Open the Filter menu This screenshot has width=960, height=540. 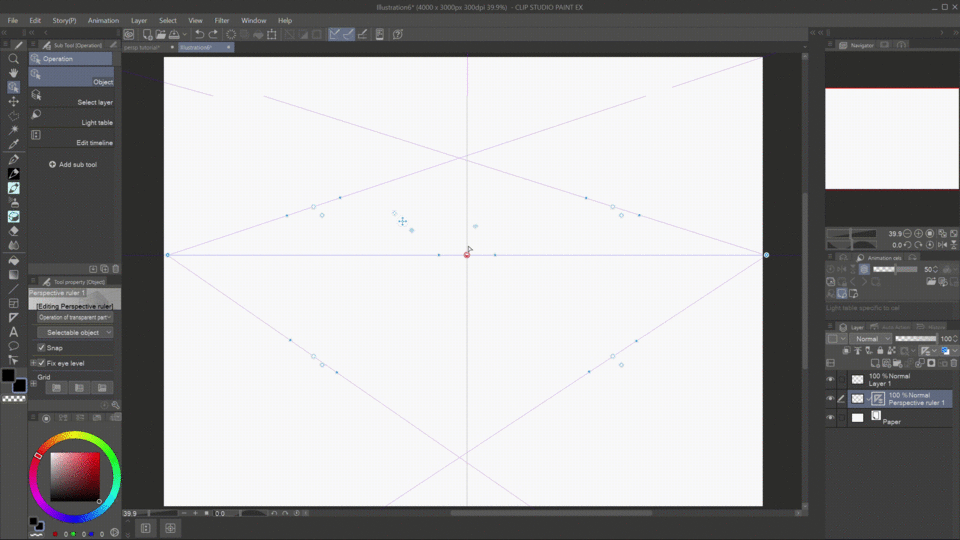[222, 20]
